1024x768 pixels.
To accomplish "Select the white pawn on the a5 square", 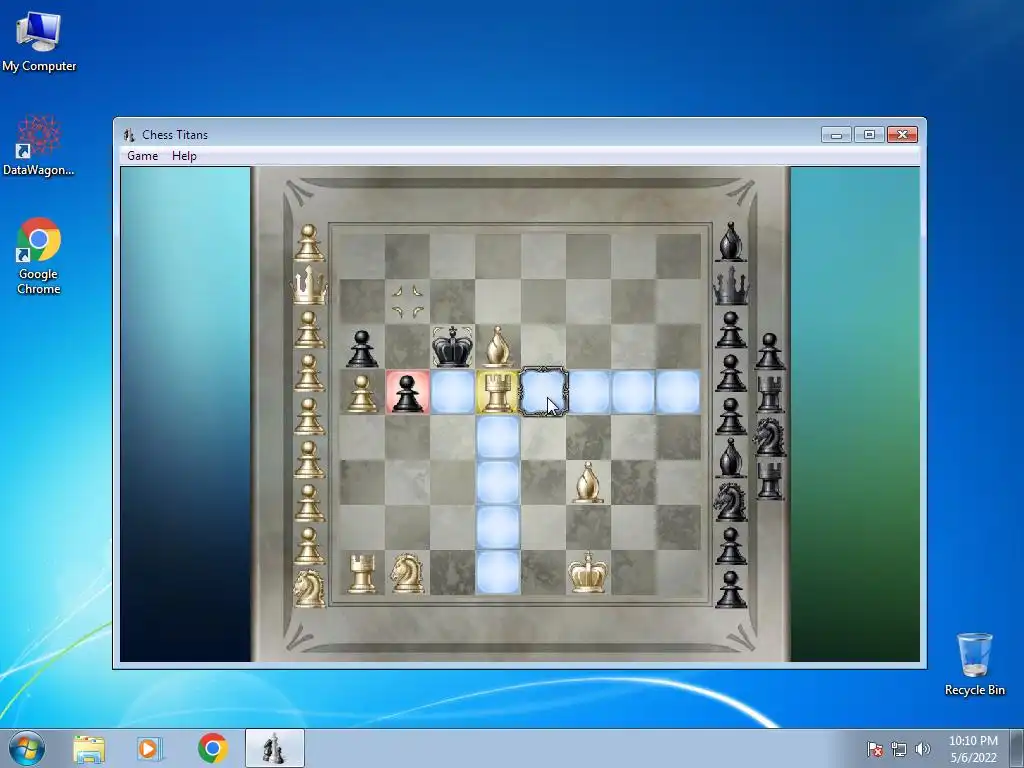I will click(362, 393).
